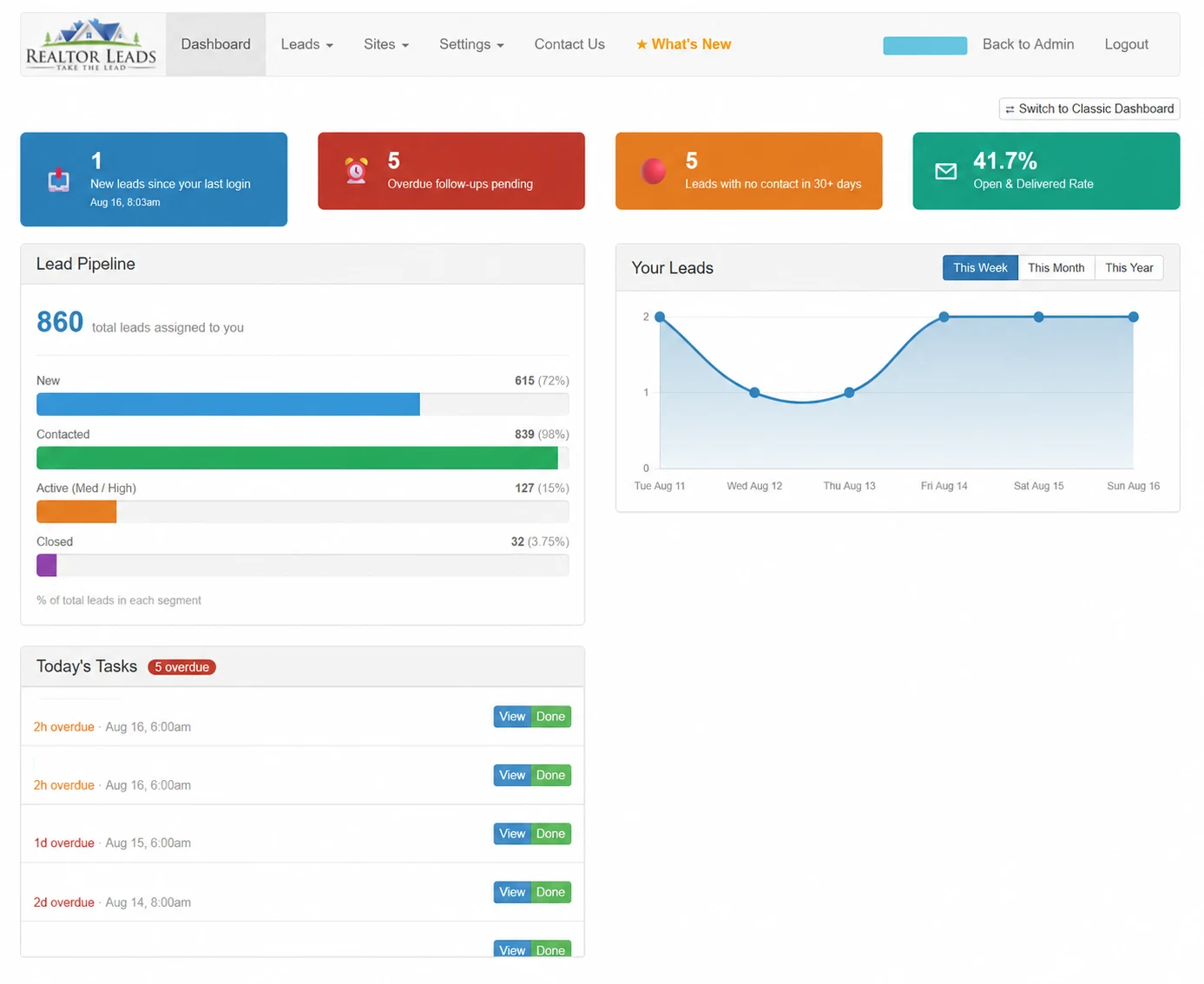Open the Leads dropdown menu
1204x984 pixels.
tap(307, 44)
